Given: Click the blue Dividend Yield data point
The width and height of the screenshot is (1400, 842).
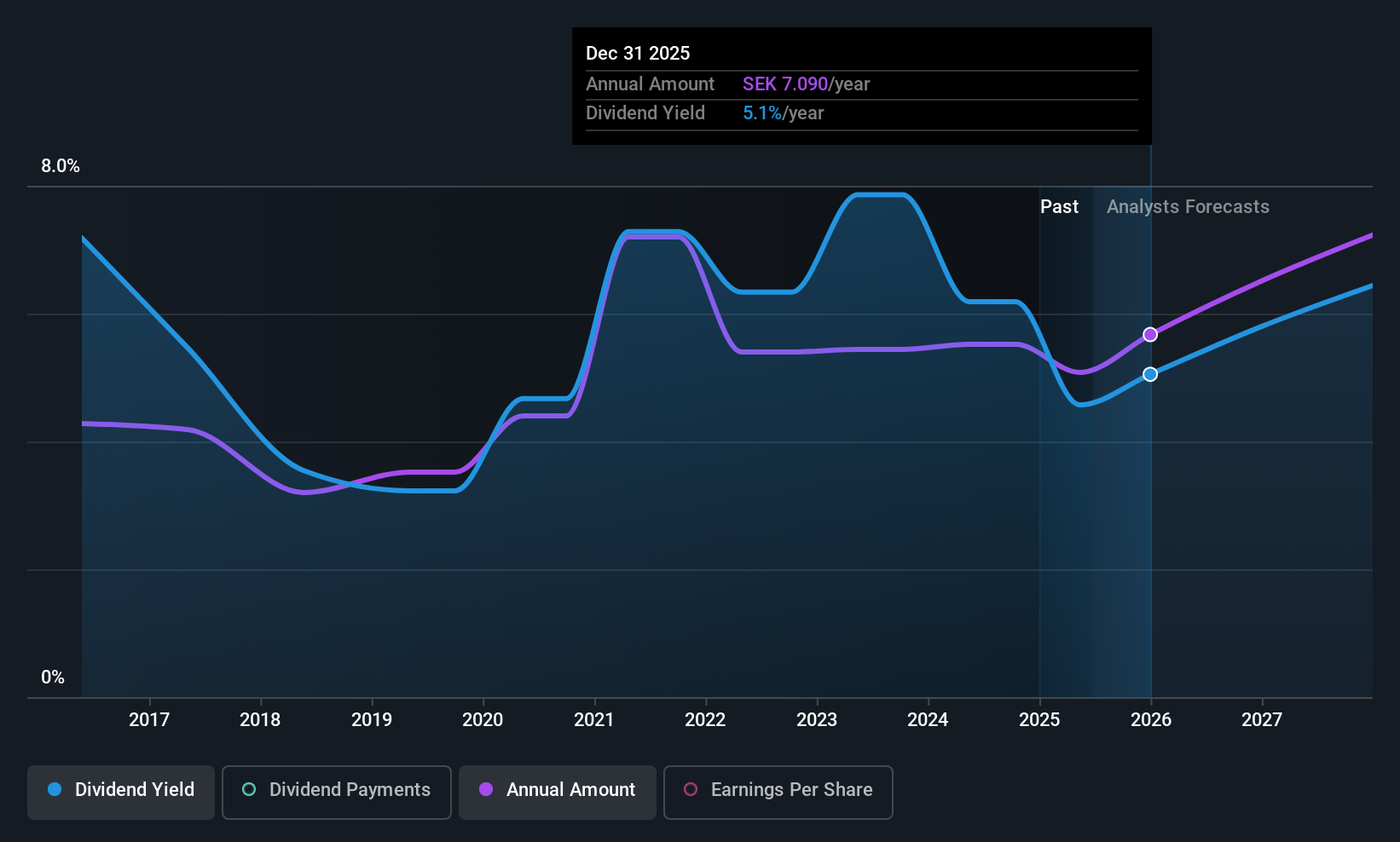Looking at the screenshot, I should 1150,374.
